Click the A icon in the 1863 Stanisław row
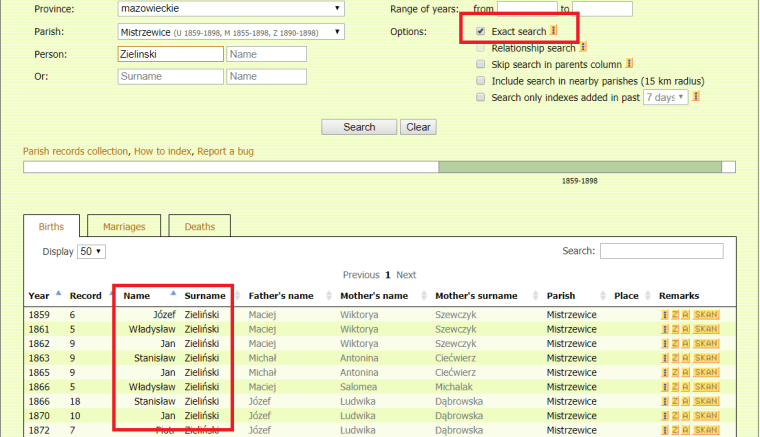 (686, 357)
